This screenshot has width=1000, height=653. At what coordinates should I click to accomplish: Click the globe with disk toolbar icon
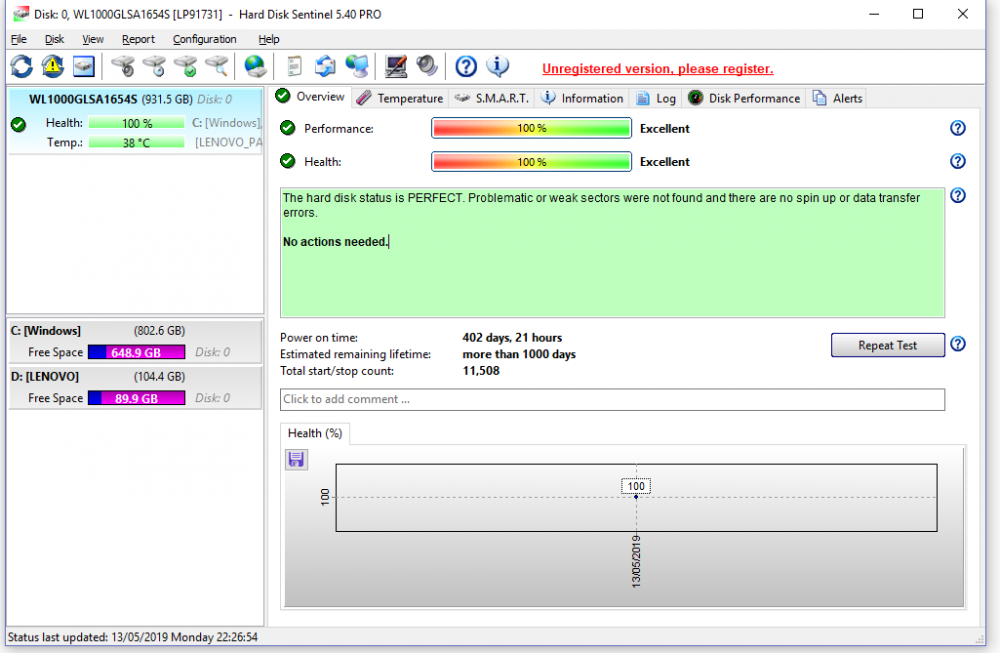click(x=255, y=66)
